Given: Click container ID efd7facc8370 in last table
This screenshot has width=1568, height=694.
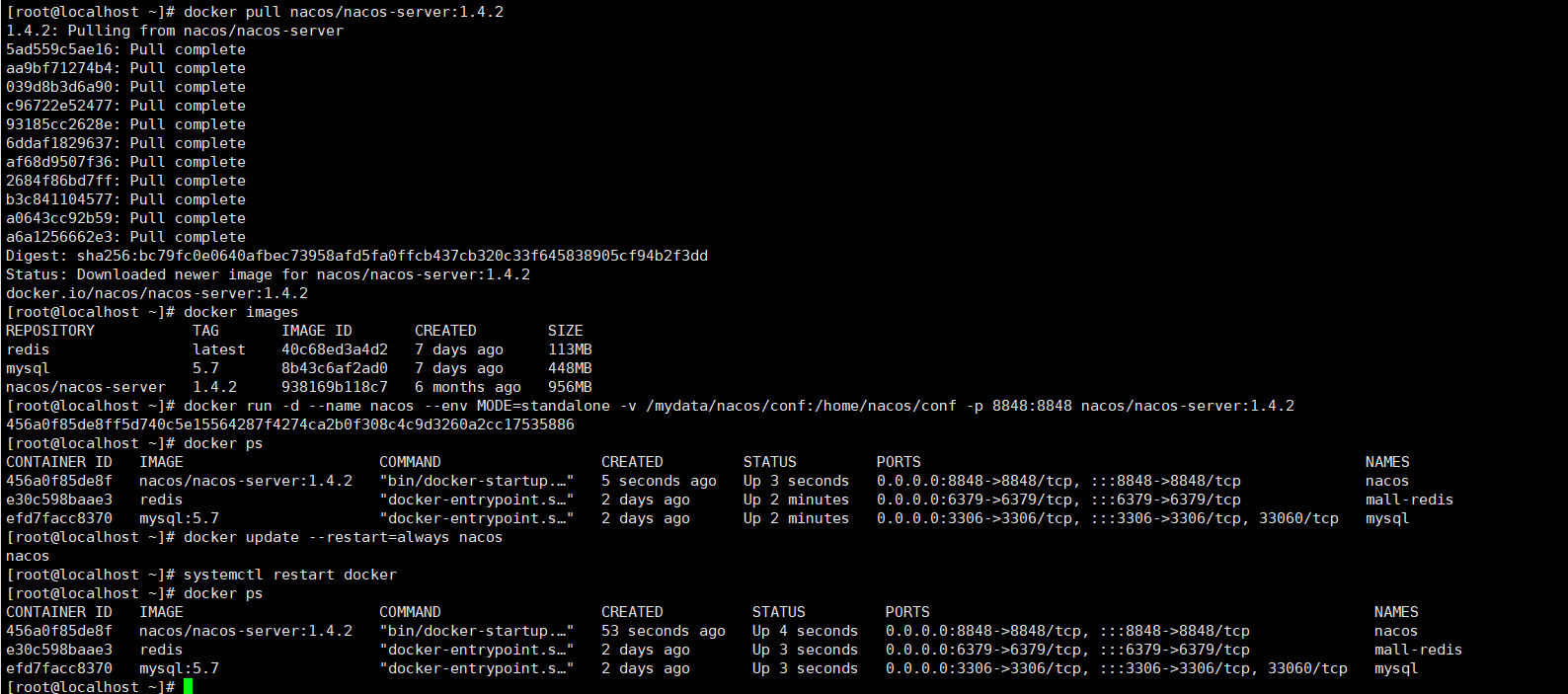Looking at the screenshot, I should pos(59,668).
